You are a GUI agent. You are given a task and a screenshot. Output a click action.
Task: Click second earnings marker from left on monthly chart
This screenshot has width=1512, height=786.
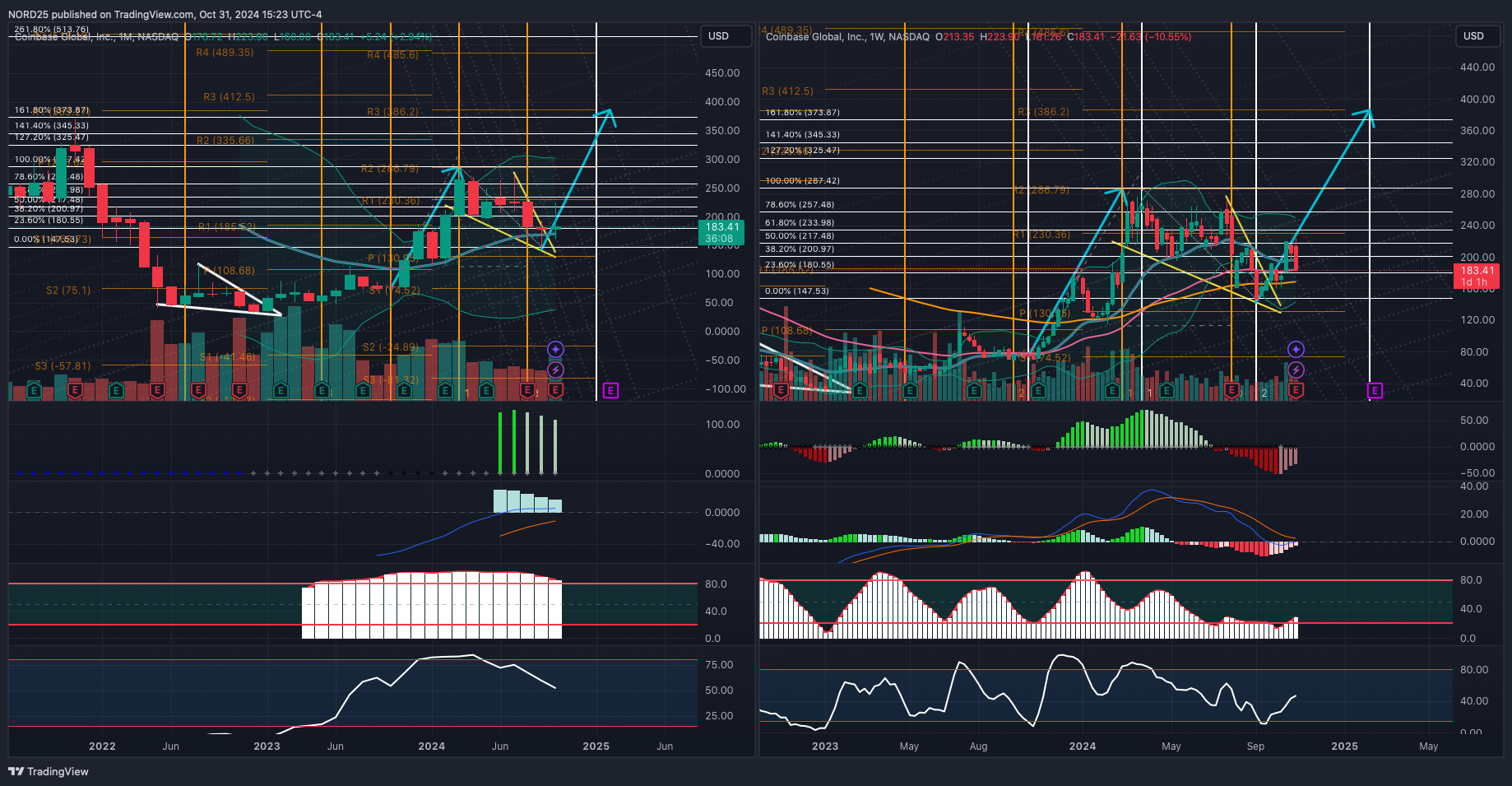75,390
